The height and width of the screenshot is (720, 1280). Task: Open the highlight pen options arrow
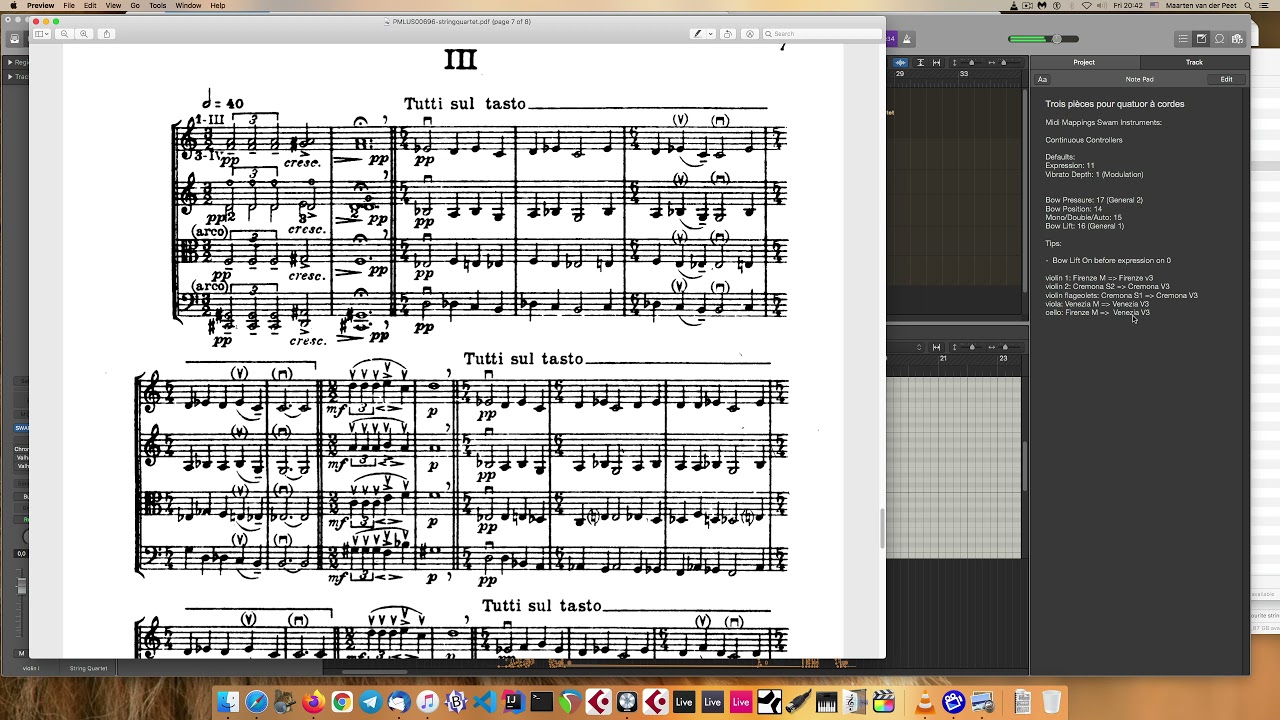pyautogui.click(x=710, y=34)
